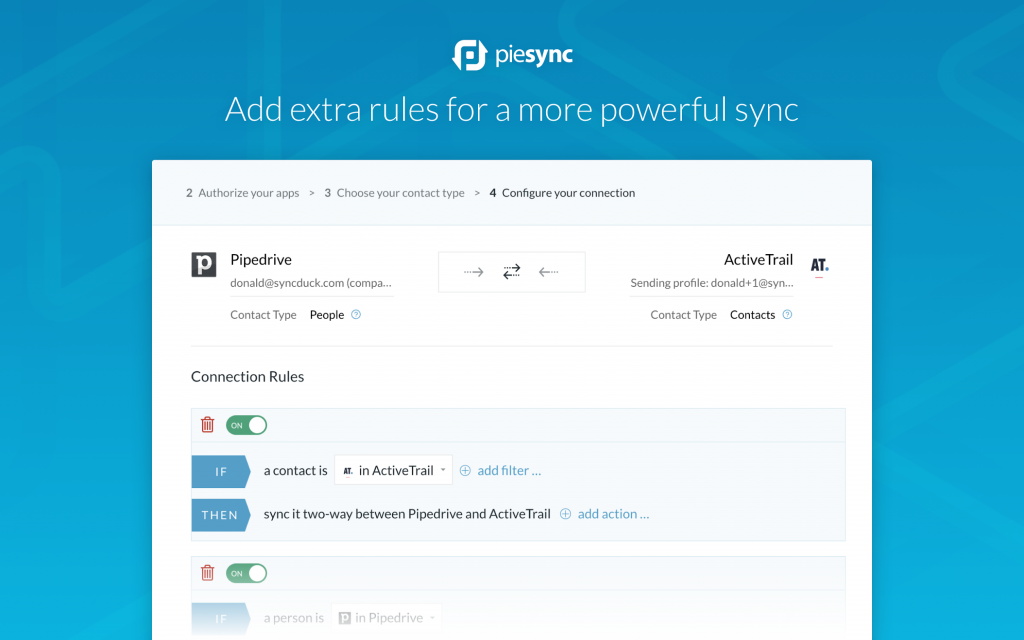Open help icon next to People
Screen dimensions: 1024x640
(356, 315)
